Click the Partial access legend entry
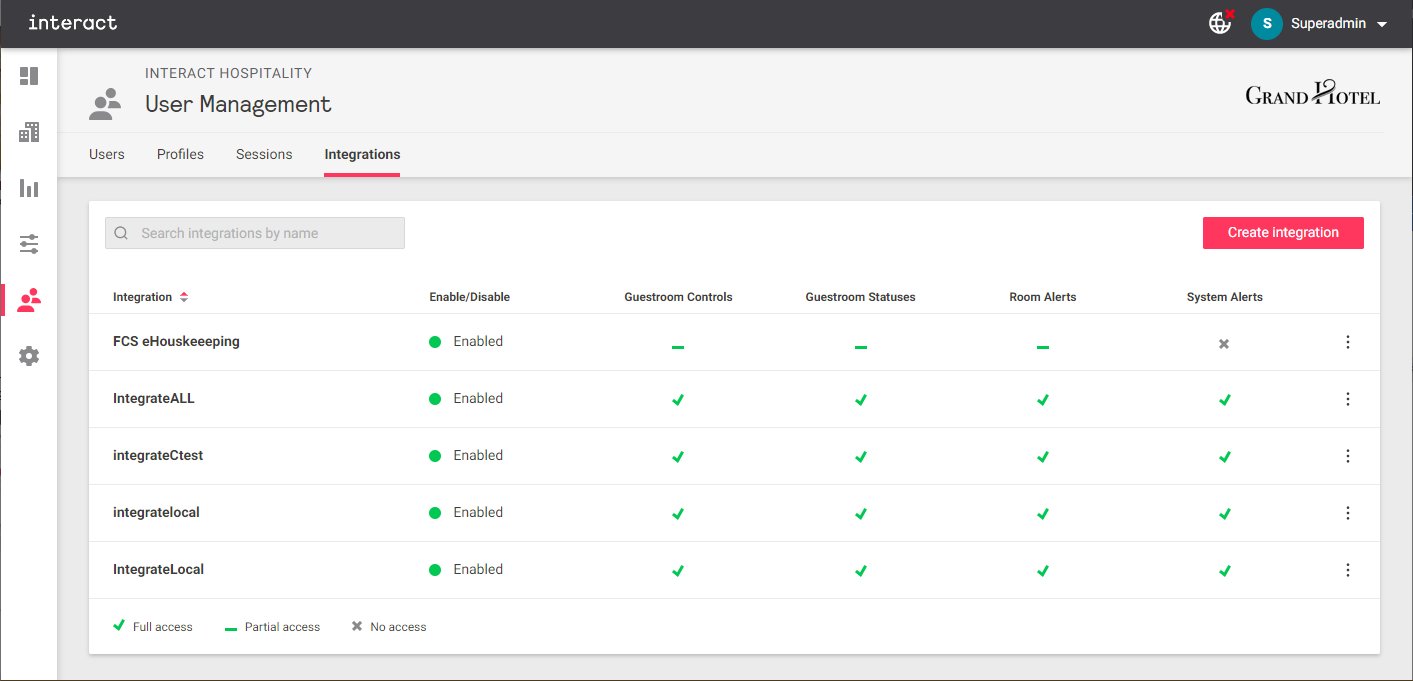This screenshot has height=681, width=1413. click(272, 627)
